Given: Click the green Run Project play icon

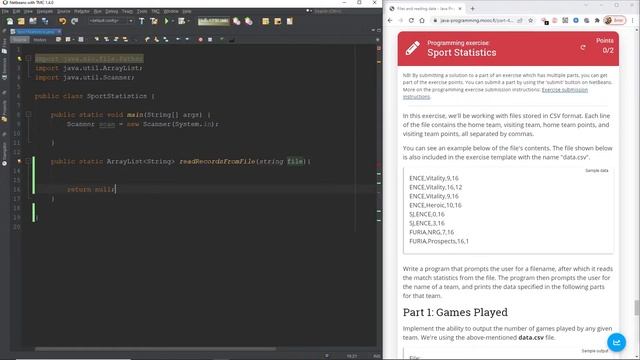Looking at the screenshot, I should 166,21.
